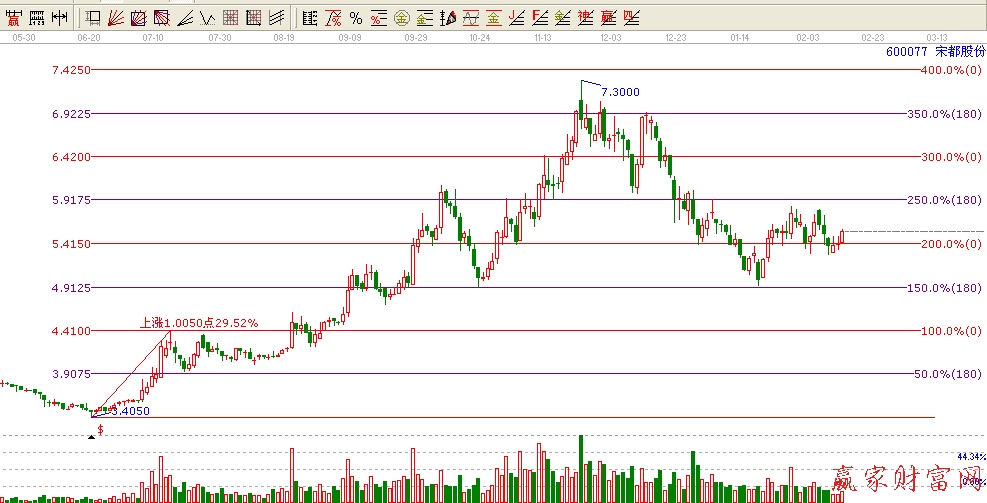Select the zigzag wave line tool

206,18
